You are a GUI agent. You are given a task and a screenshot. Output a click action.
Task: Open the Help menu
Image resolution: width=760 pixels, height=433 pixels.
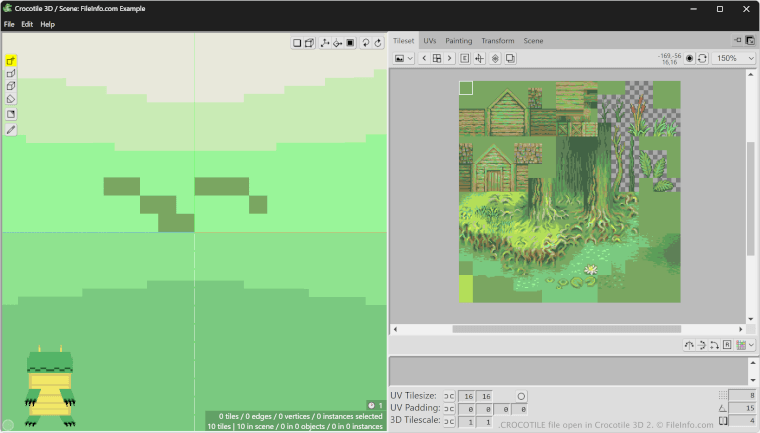(x=47, y=24)
